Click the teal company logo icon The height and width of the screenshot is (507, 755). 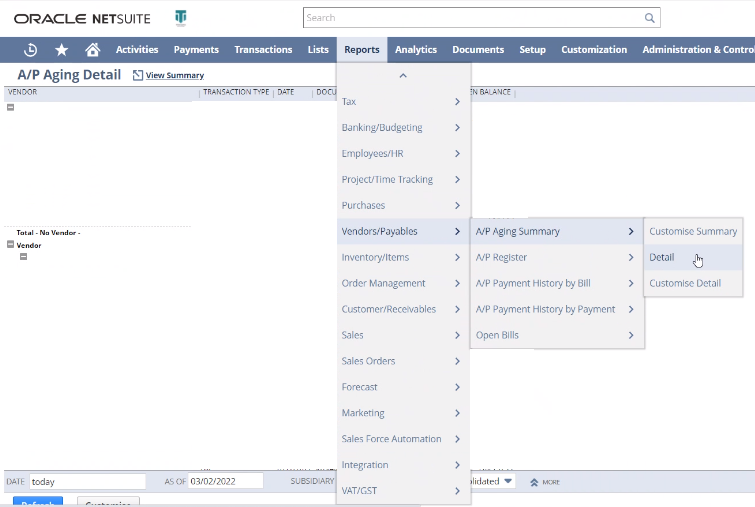[181, 18]
